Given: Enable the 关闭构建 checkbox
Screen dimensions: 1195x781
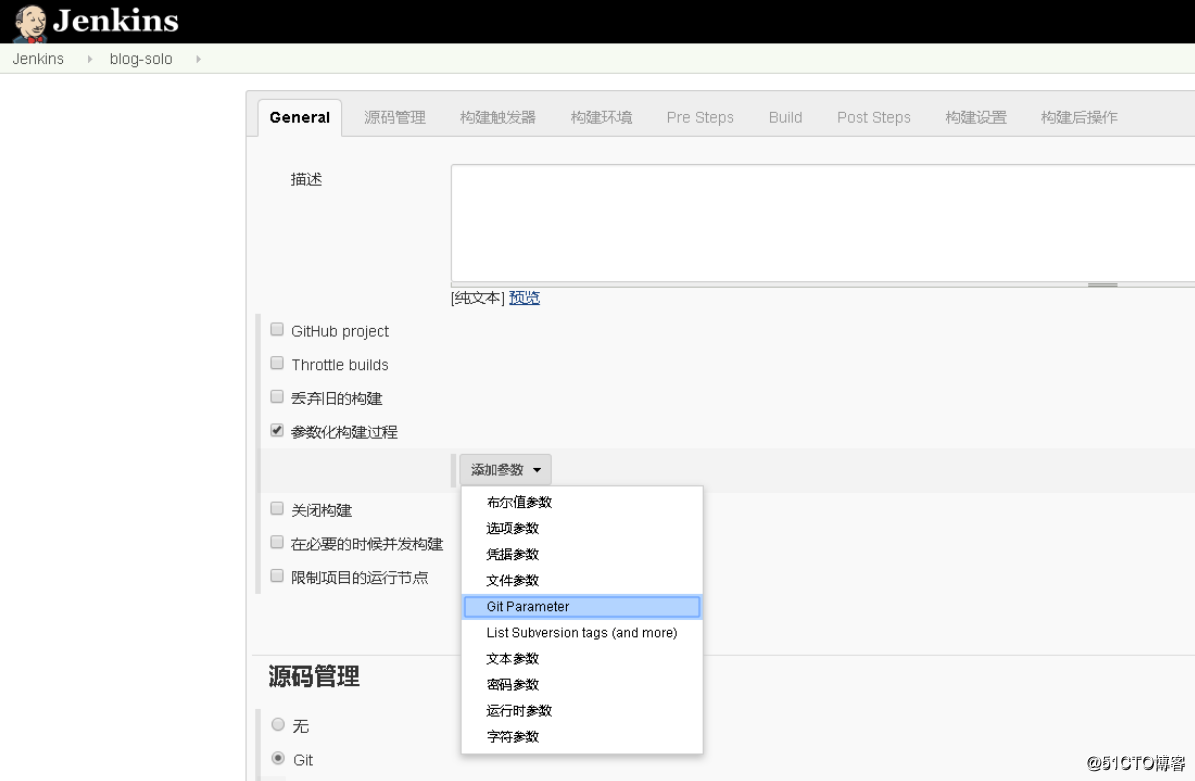Looking at the screenshot, I should (x=277, y=508).
